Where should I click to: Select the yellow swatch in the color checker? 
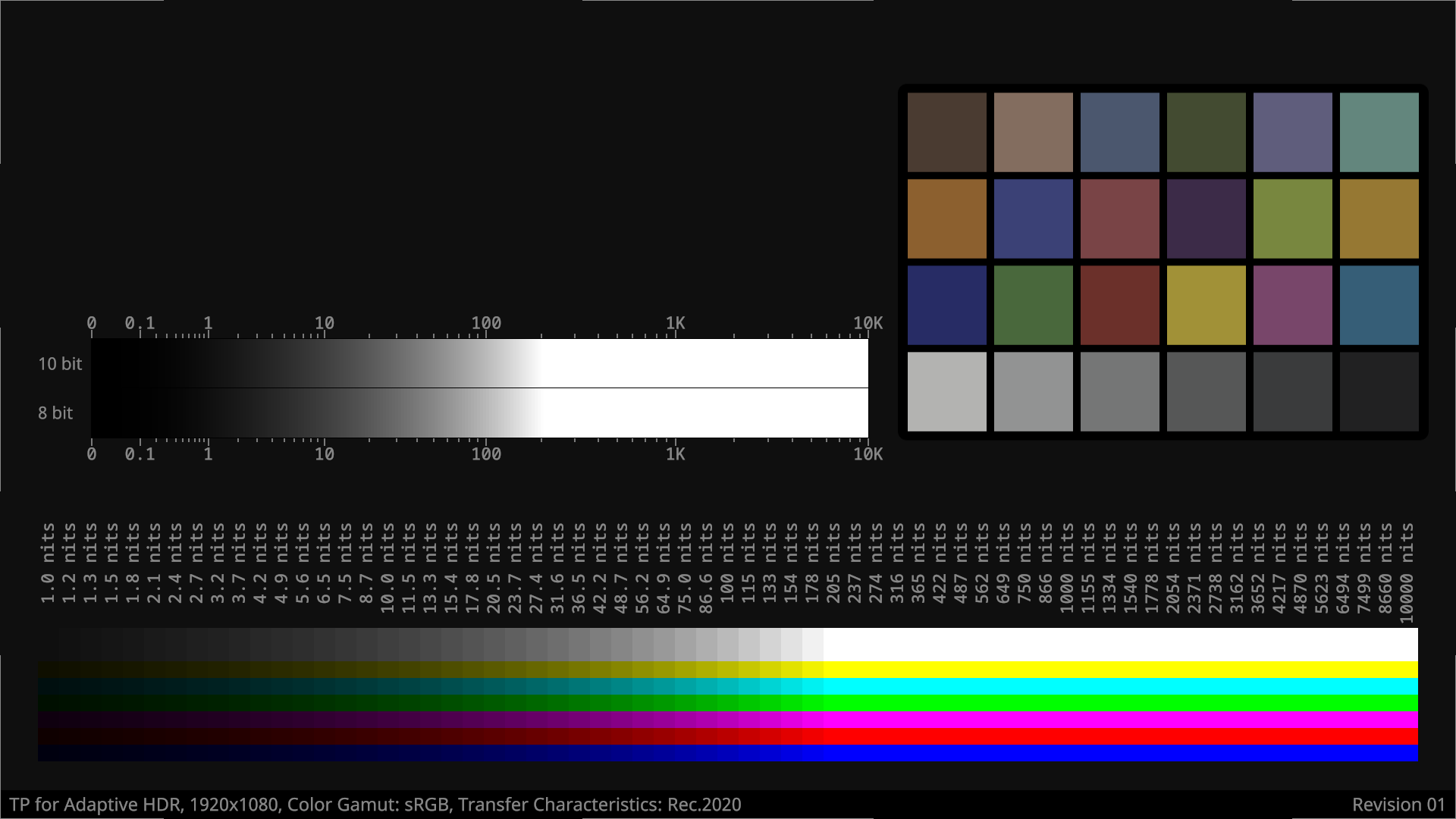click(x=1206, y=305)
